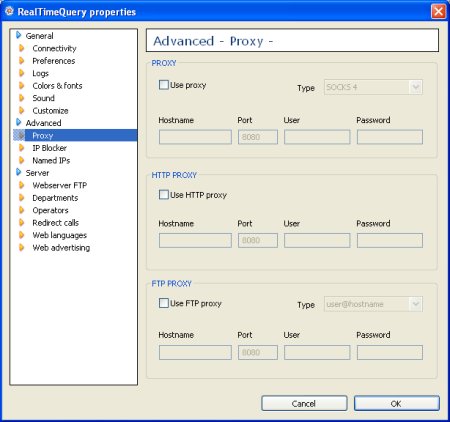Click the orange arrow icon beside Logs

(x=22, y=73)
